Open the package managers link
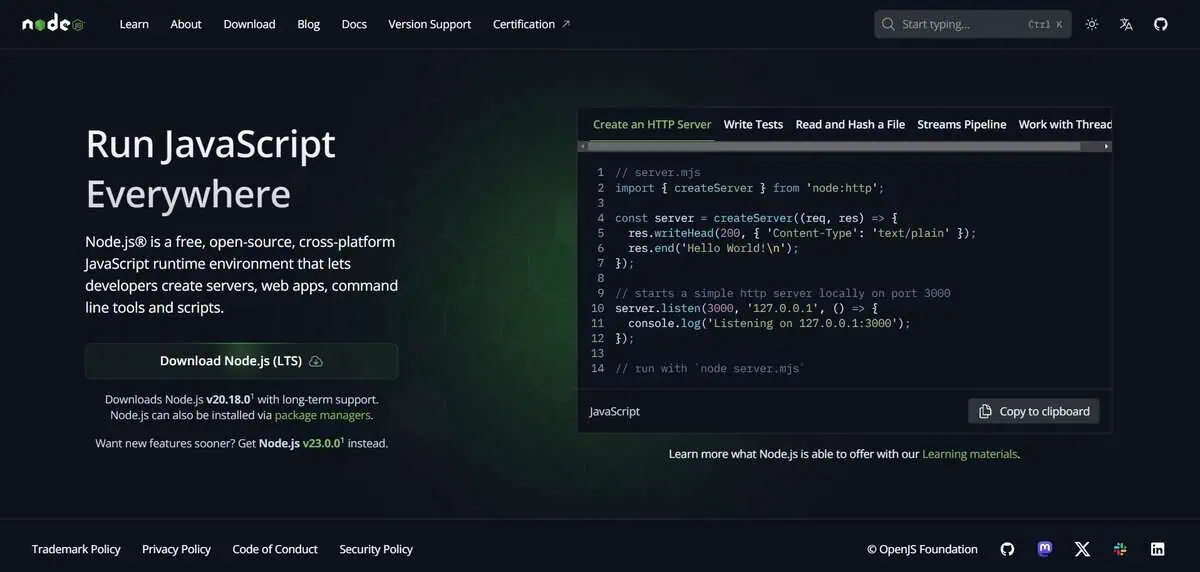This screenshot has height=572, width=1200. pyautogui.click(x=323, y=415)
